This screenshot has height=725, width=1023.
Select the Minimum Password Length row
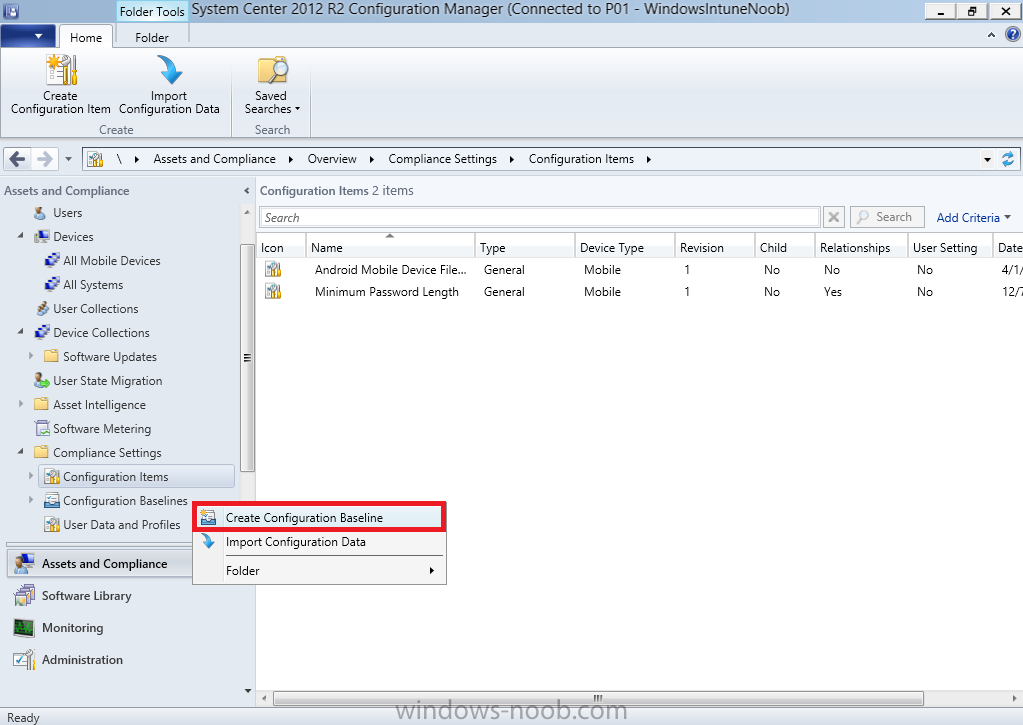click(639, 292)
